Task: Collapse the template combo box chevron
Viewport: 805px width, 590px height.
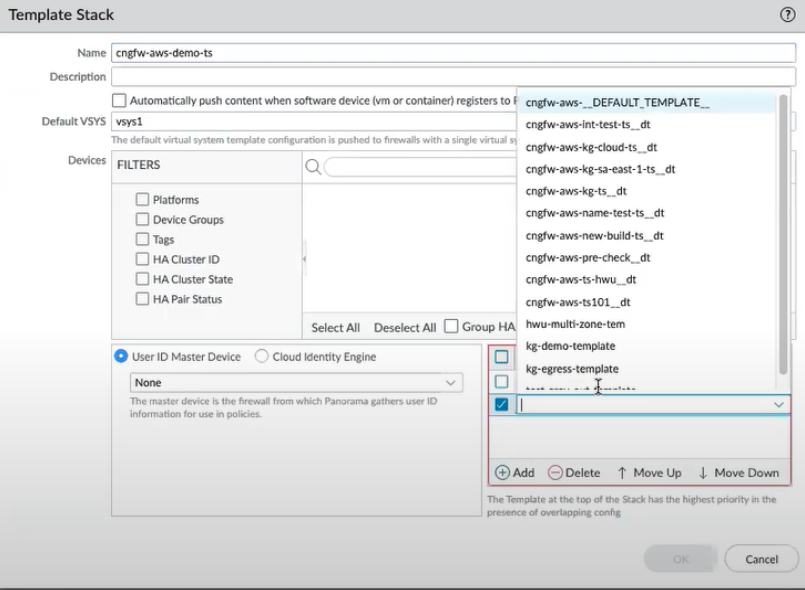Action: tap(779, 405)
